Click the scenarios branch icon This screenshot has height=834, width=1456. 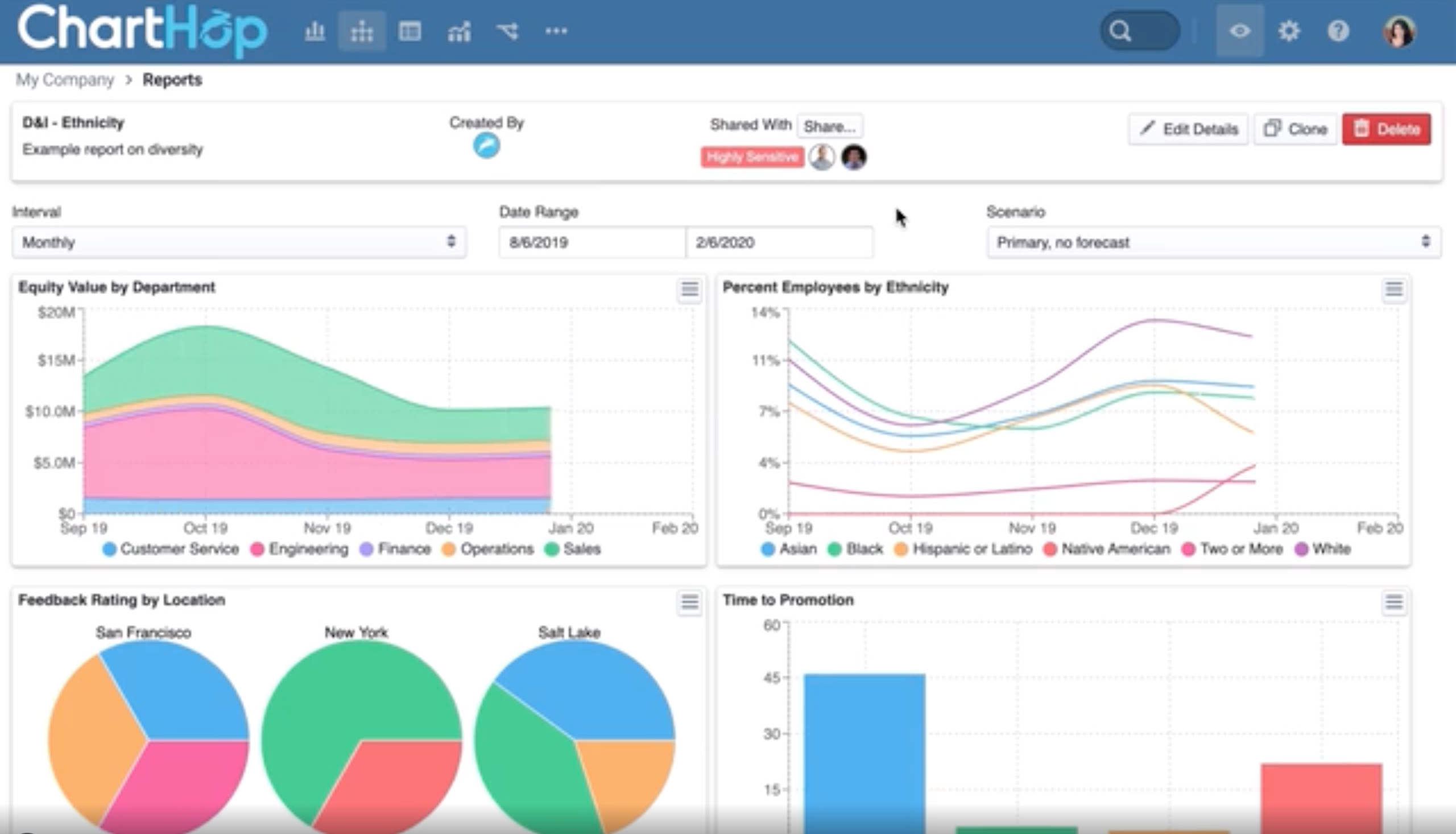[507, 31]
